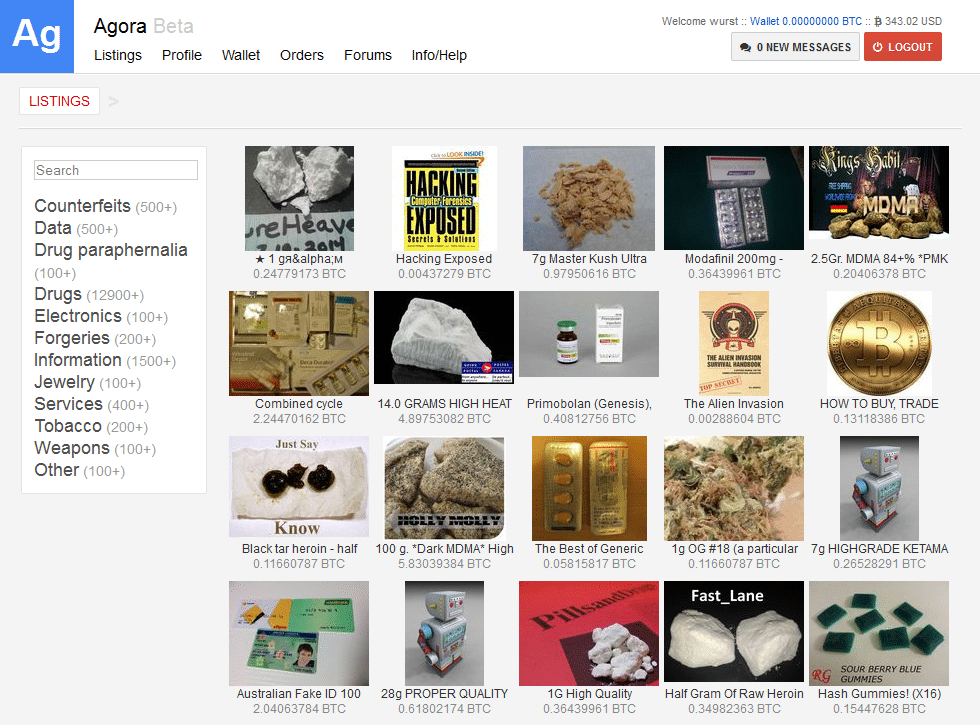Image resolution: width=980 pixels, height=725 pixels.
Task: Click the Sour Berry Blue Gummies thumbnail
Action: tap(879, 634)
